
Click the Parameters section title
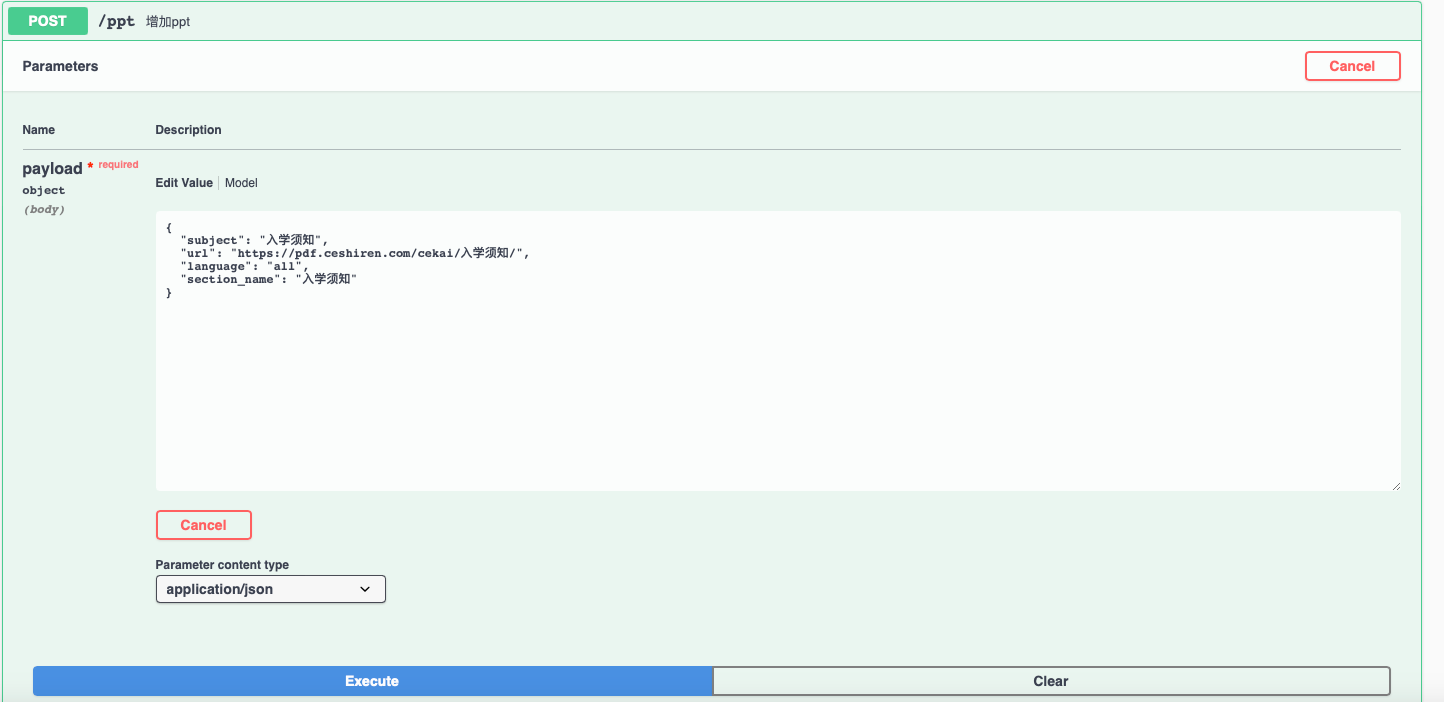click(x=60, y=66)
